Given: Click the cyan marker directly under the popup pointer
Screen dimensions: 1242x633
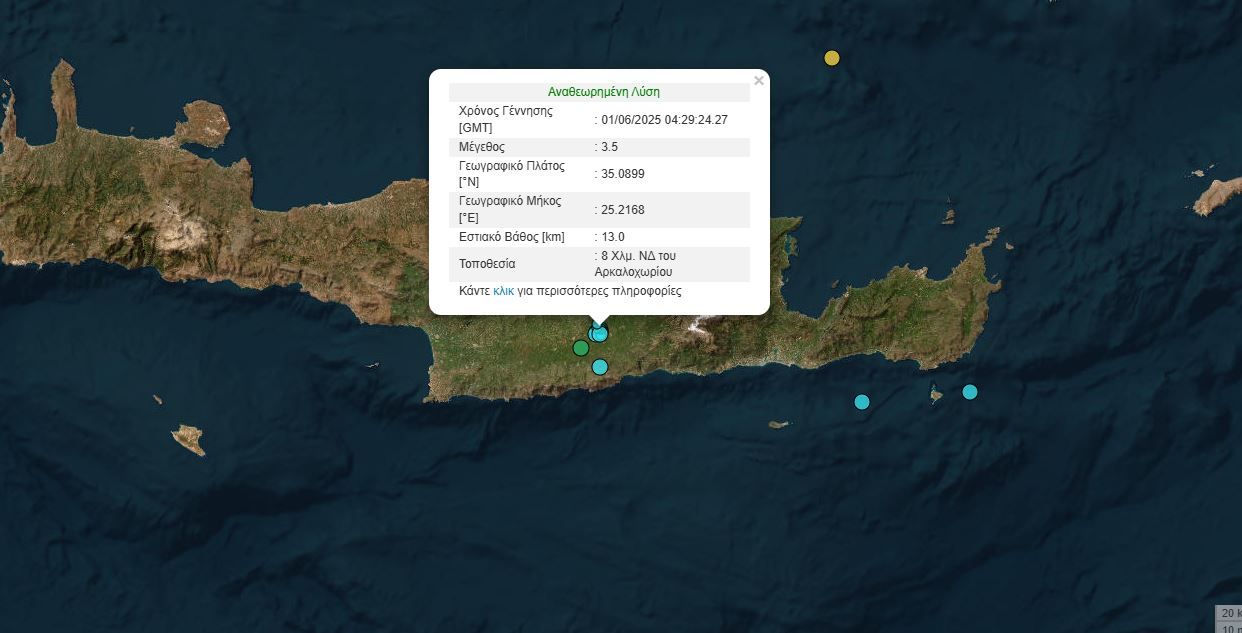Looking at the screenshot, I should [x=599, y=333].
